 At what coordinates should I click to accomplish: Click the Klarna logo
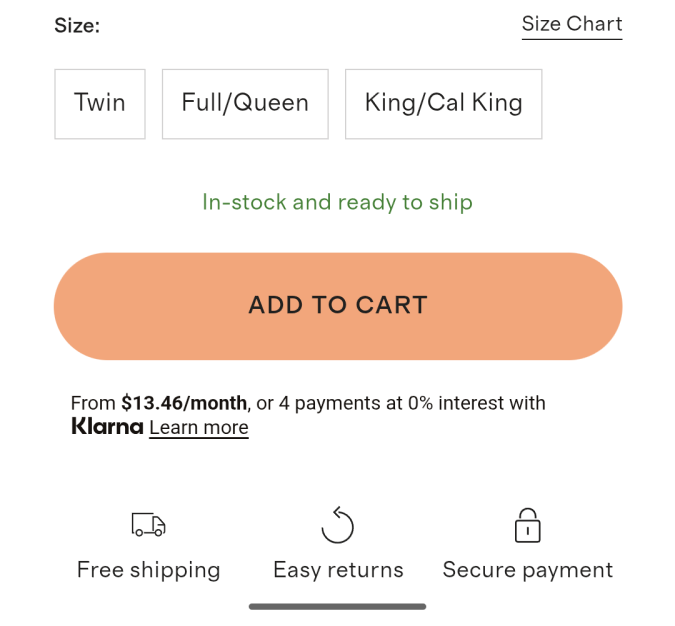107,427
